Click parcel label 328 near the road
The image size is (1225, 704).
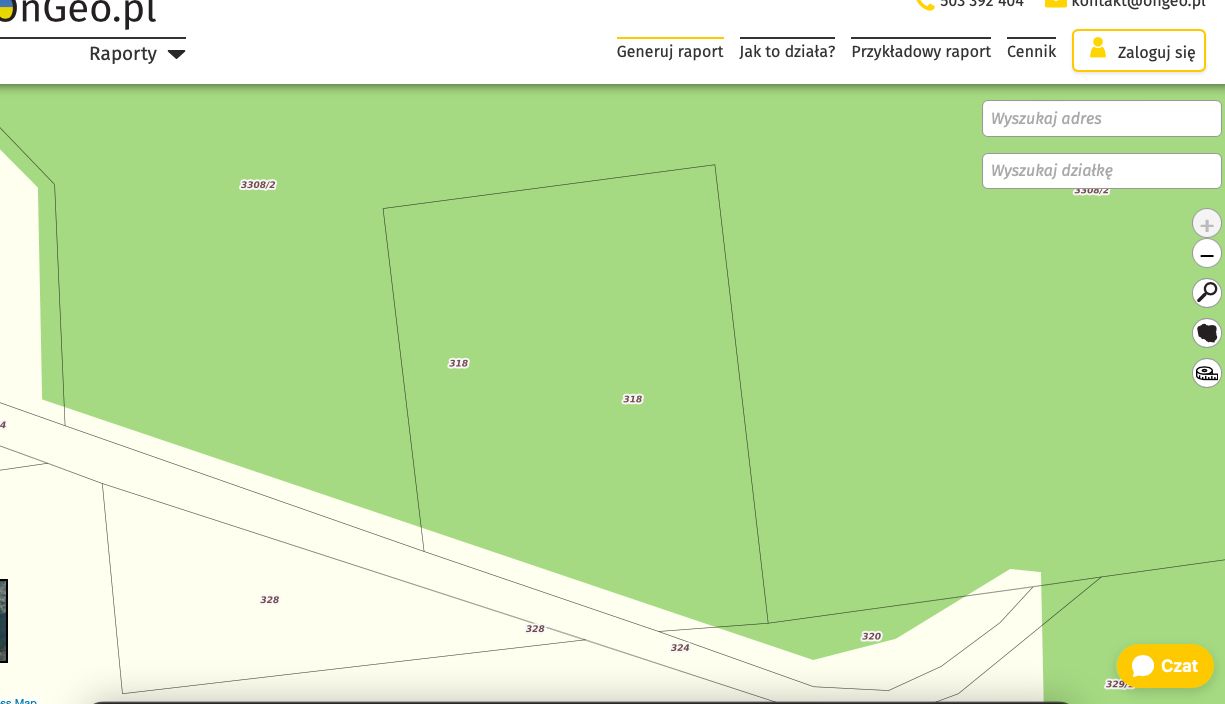click(x=535, y=629)
